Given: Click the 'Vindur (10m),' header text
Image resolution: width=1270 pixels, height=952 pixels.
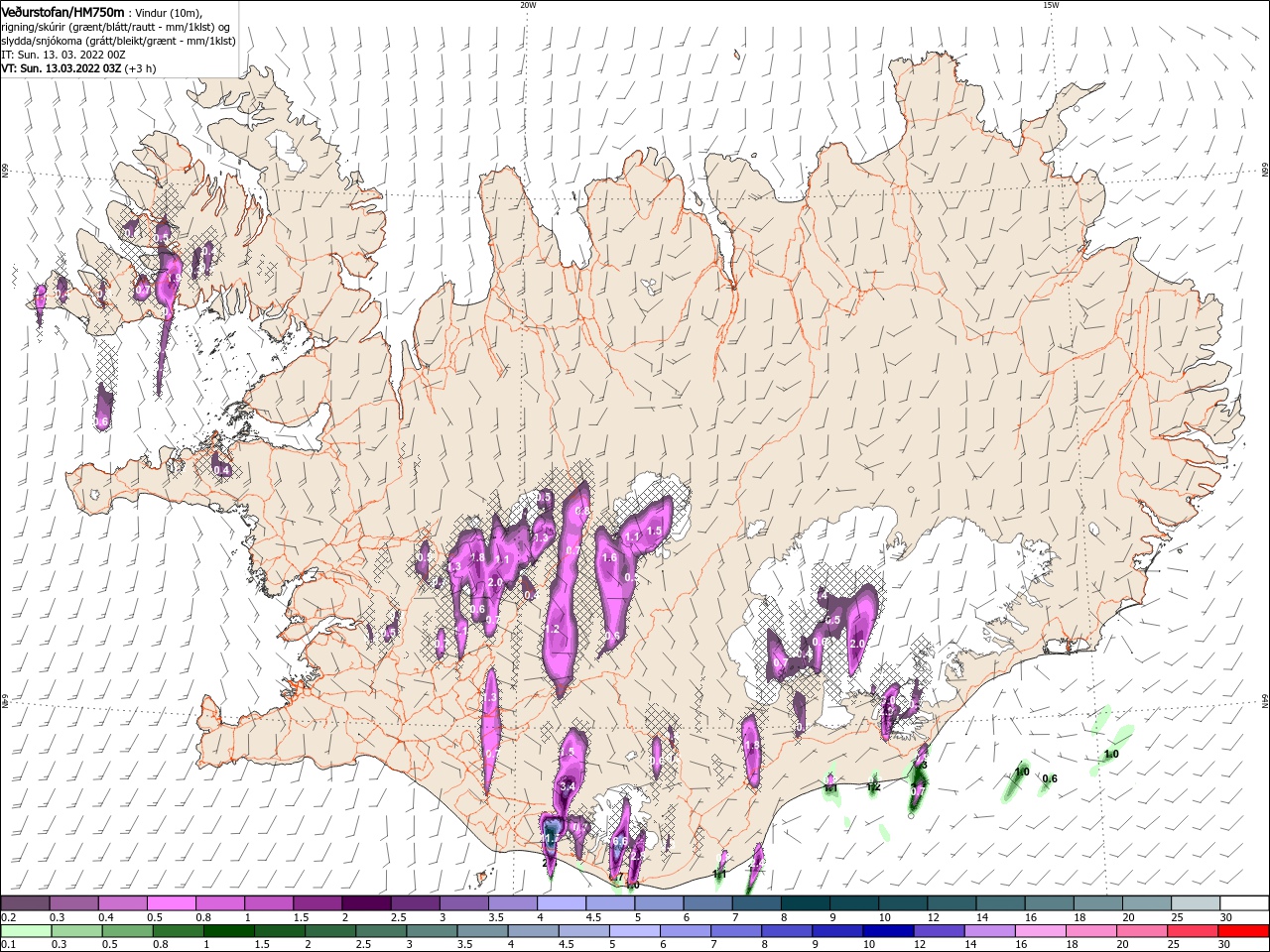Looking at the screenshot, I should pos(169,12).
